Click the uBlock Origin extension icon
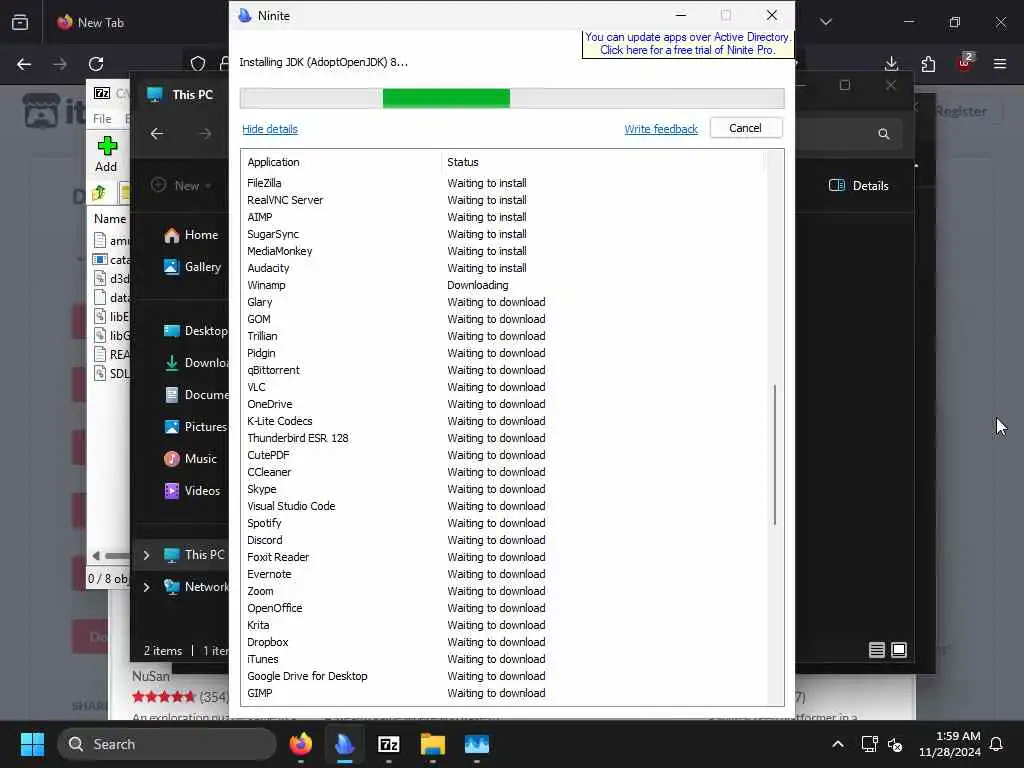The image size is (1024, 768). point(965,63)
